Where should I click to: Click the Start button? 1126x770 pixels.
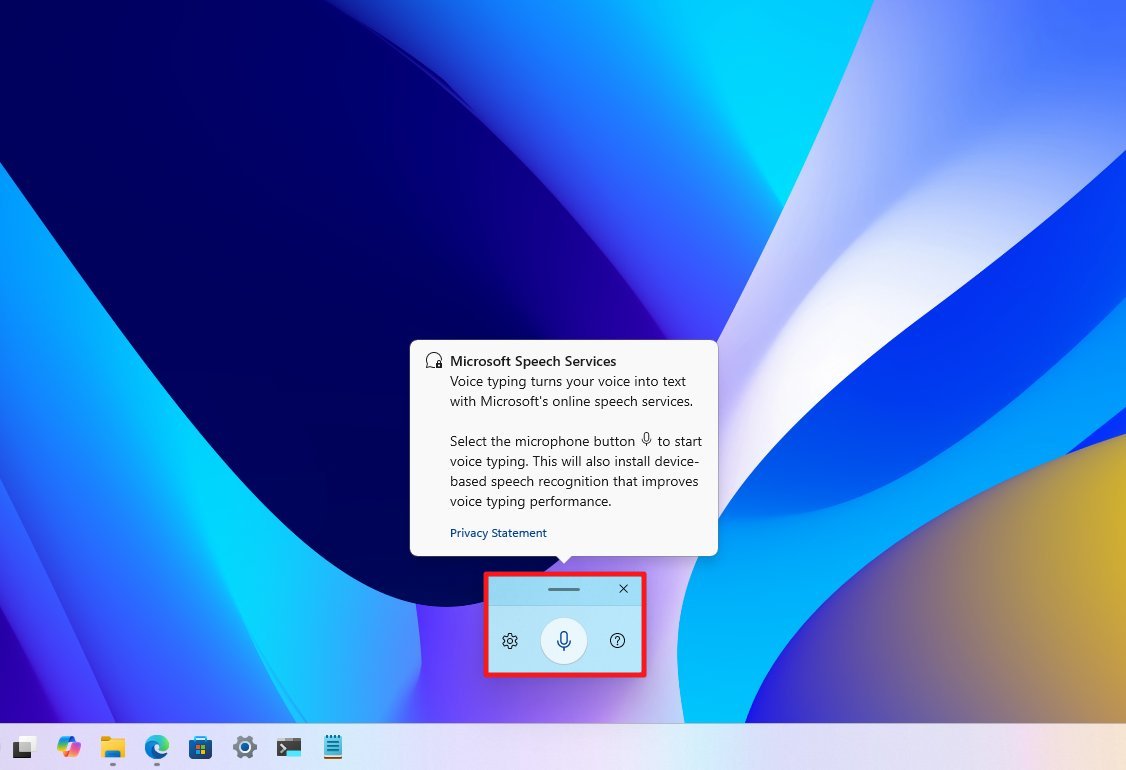click(x=23, y=747)
